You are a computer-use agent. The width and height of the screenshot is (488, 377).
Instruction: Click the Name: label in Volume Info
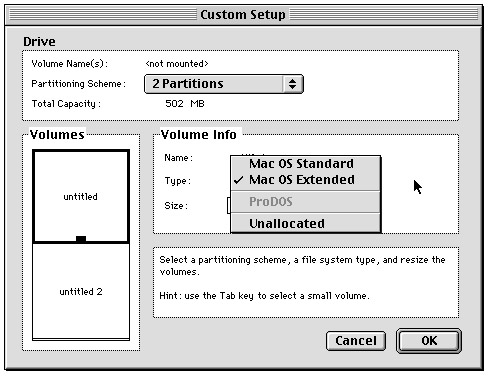178,158
